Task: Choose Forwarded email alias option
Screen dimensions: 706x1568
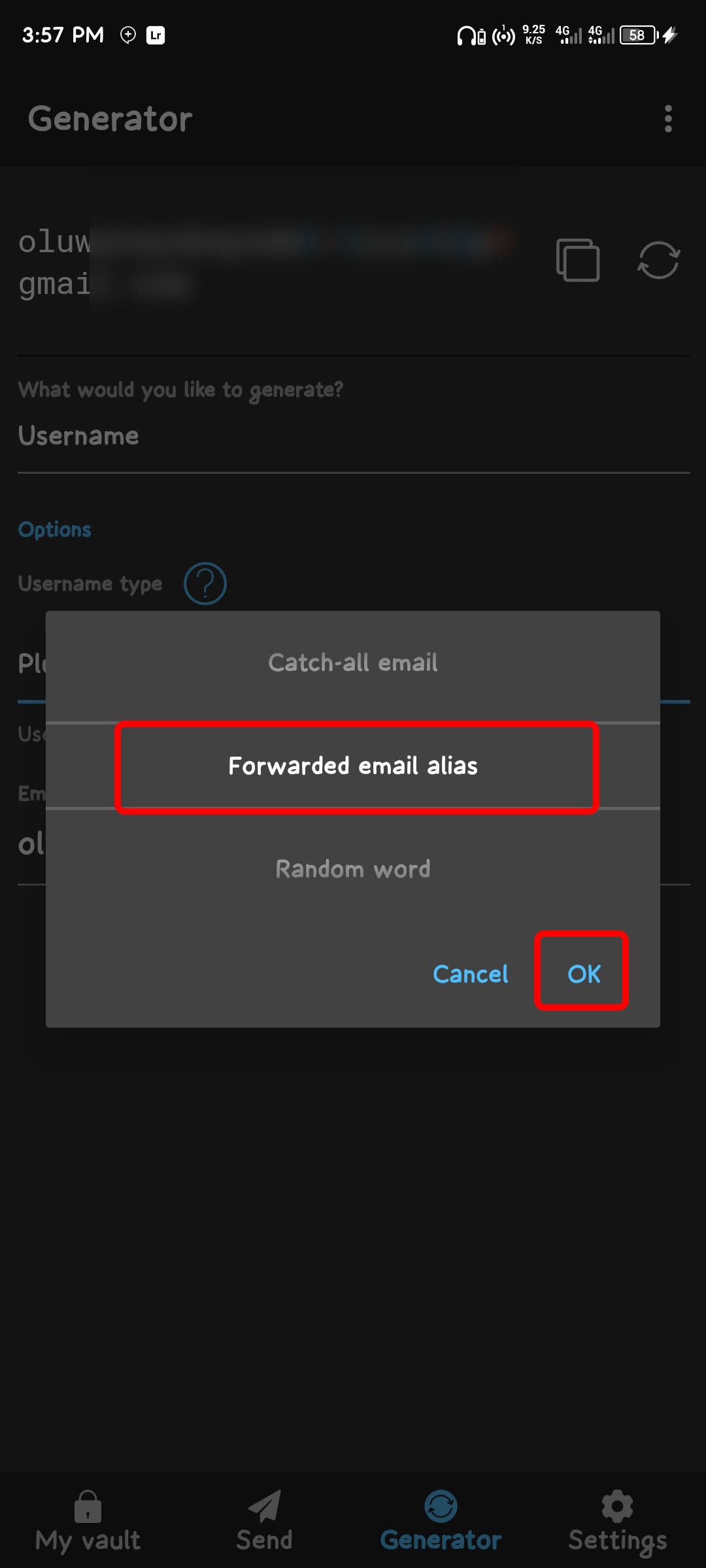Action: [353, 766]
